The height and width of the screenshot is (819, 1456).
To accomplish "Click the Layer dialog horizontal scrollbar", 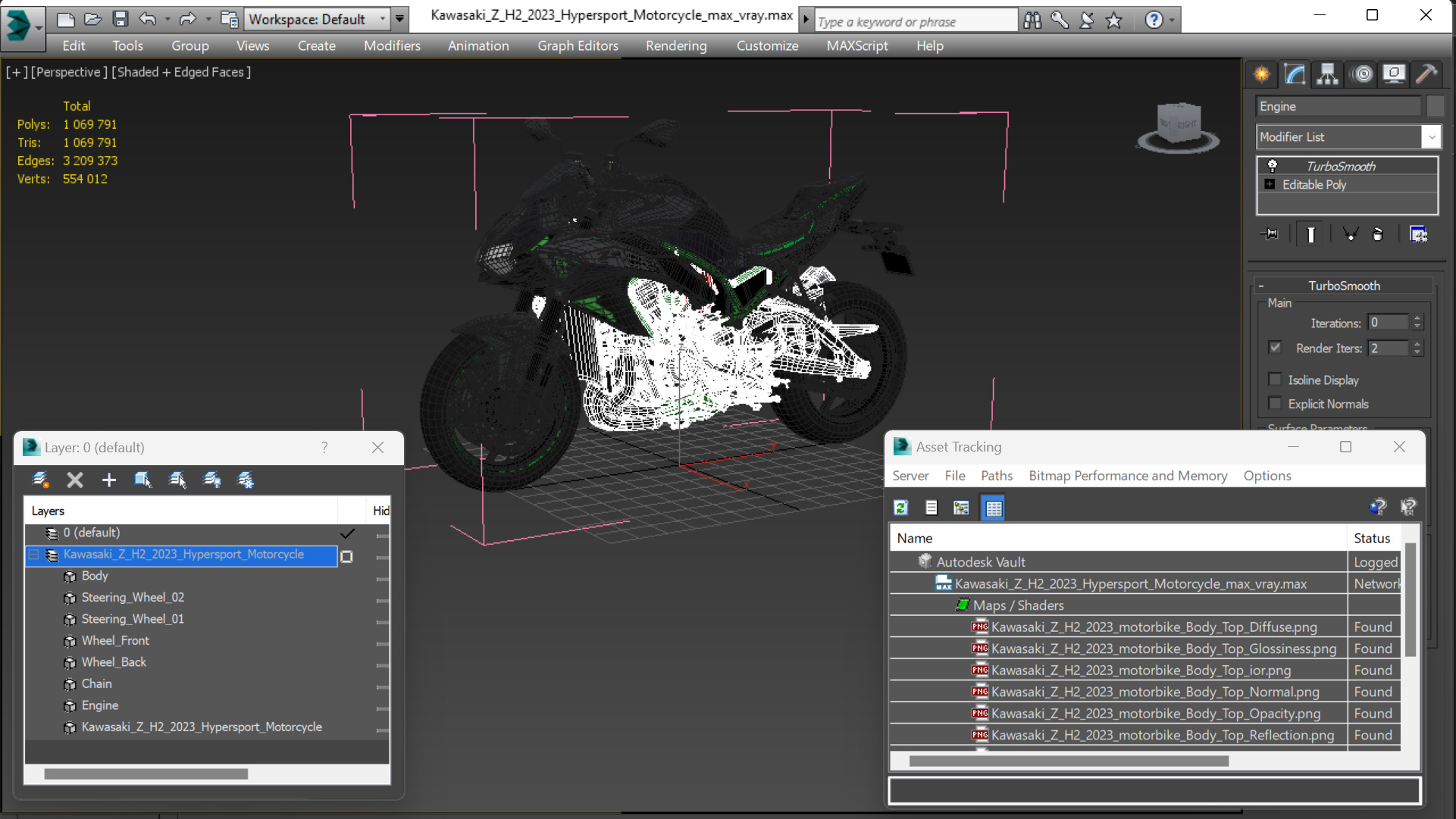I will [x=146, y=774].
